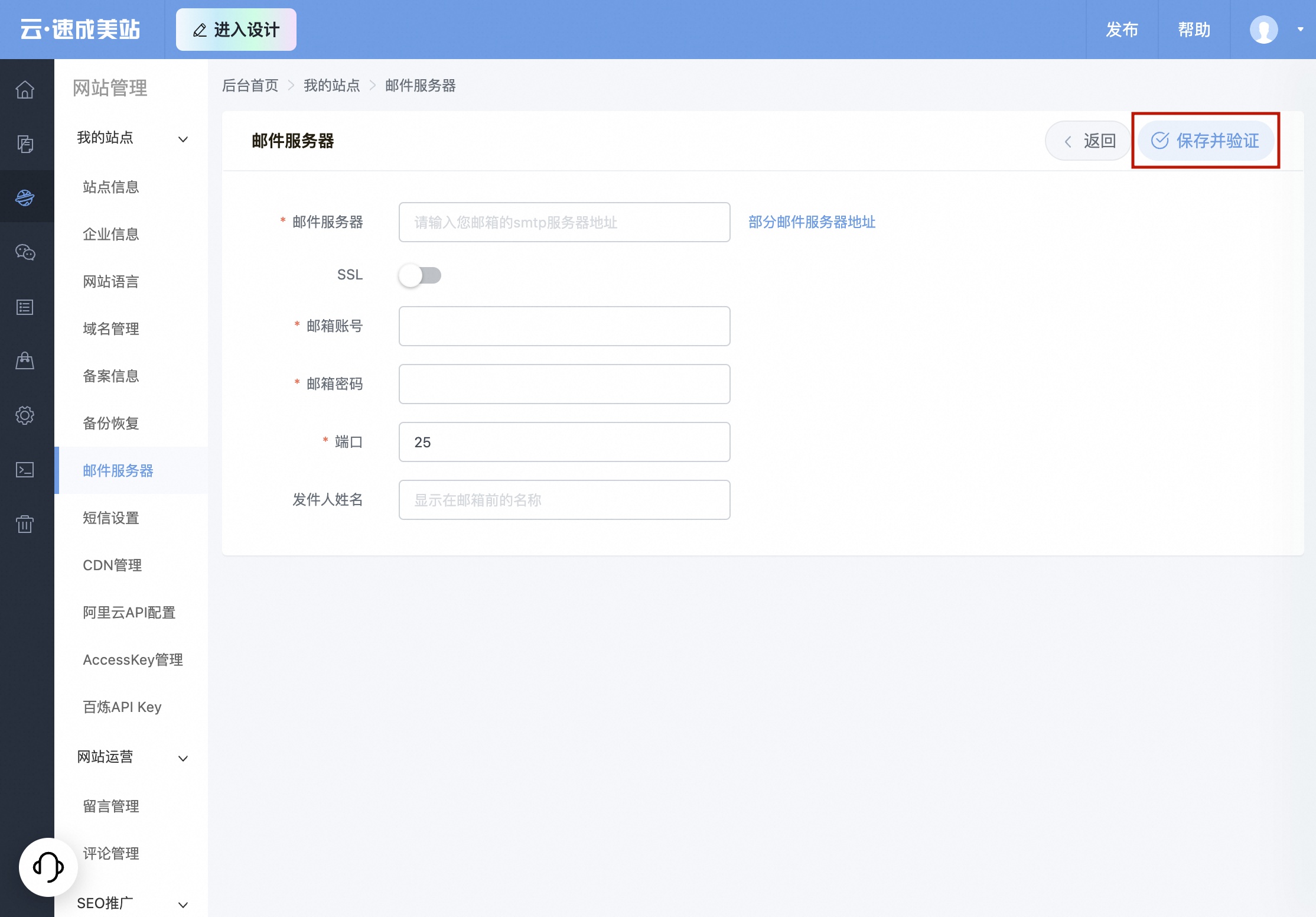
Task: Open 备案信息 in side menu
Action: [x=111, y=376]
